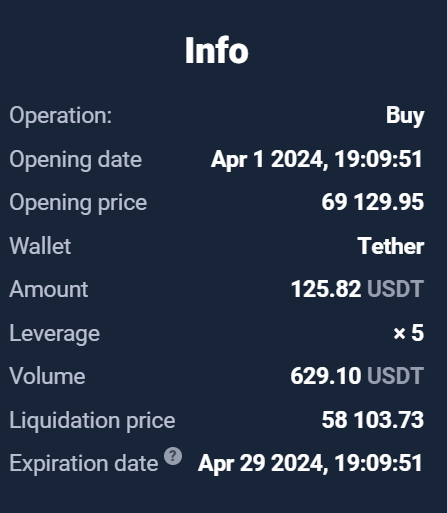Click the Operation label

(61, 116)
